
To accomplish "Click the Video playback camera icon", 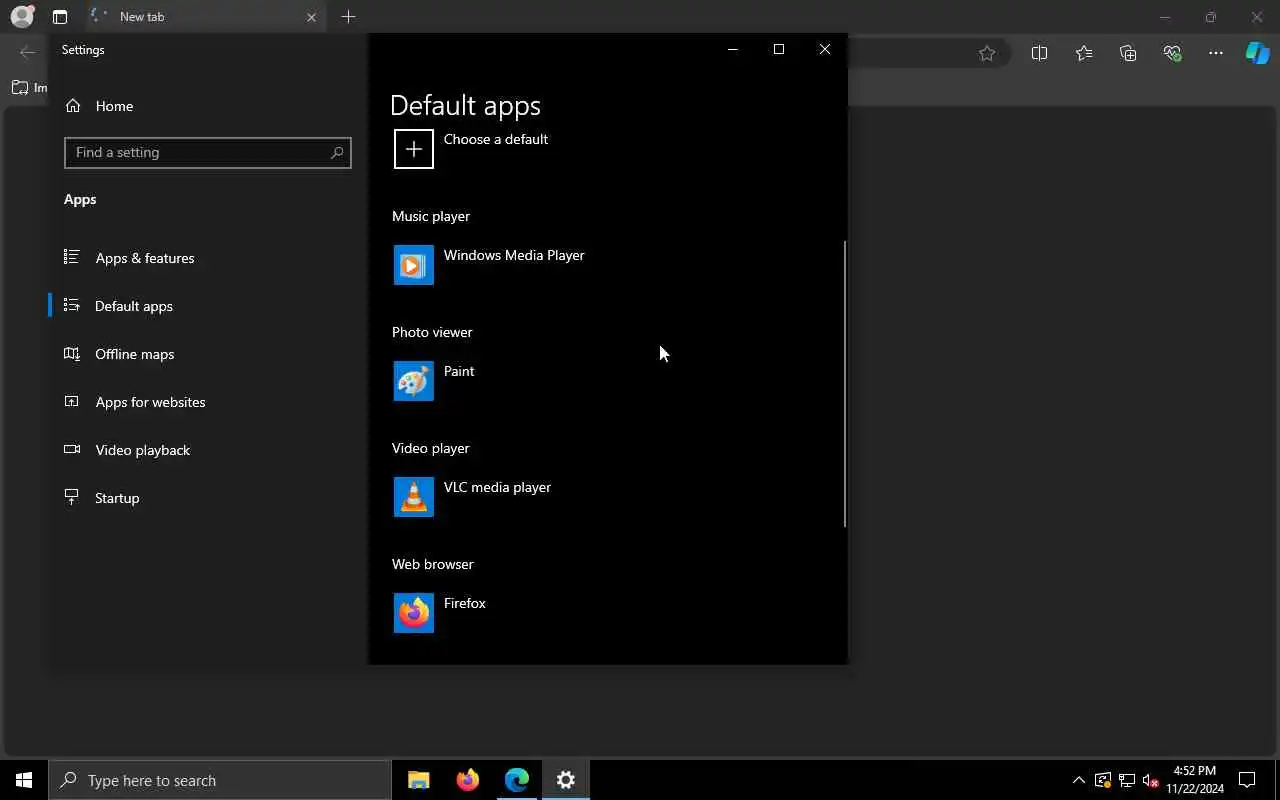I will pyautogui.click(x=71, y=449).
